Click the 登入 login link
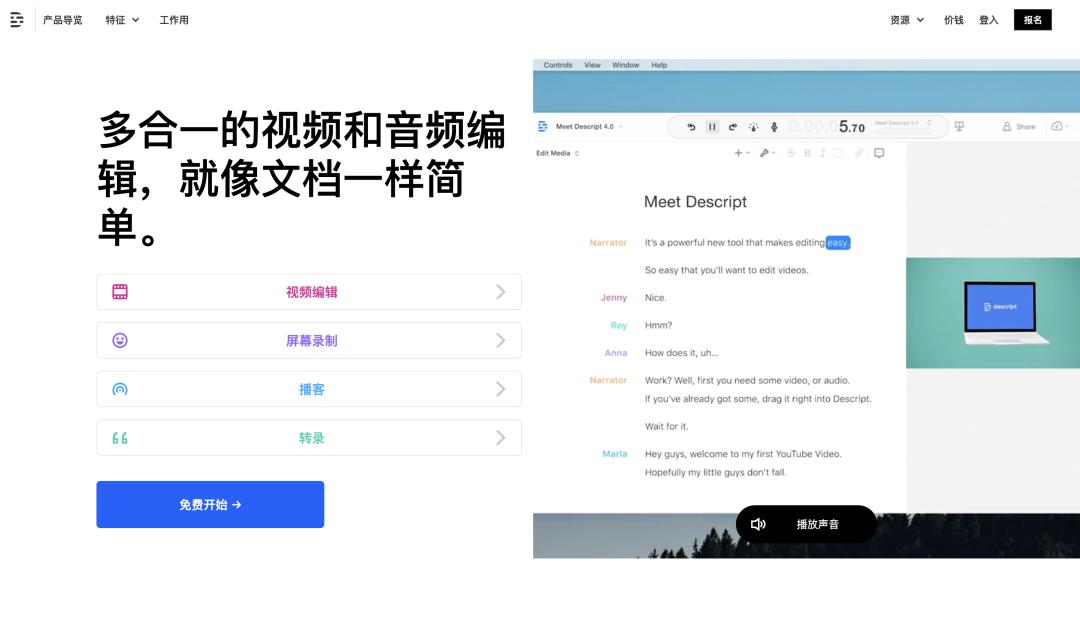 coord(988,20)
